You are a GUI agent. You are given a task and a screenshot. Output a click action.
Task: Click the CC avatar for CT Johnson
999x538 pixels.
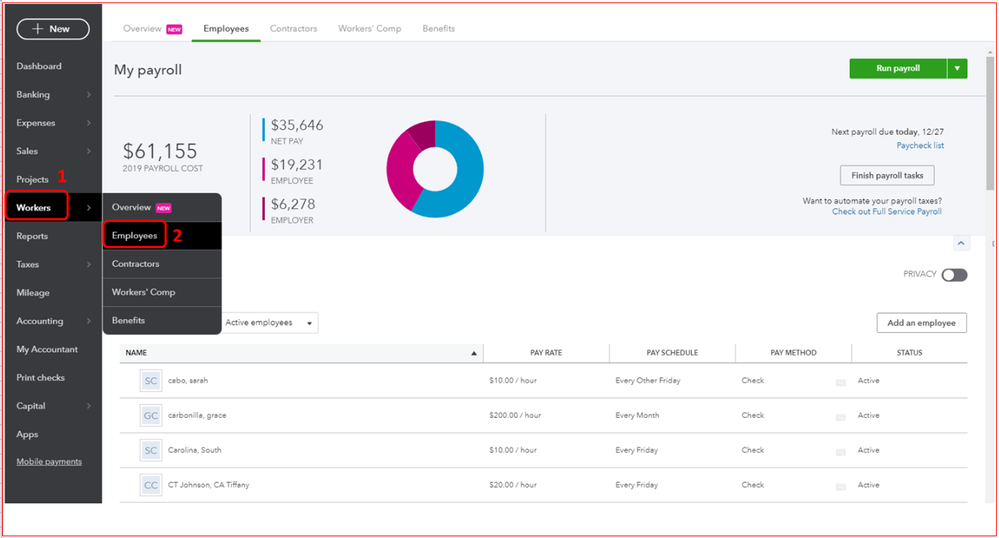[151, 485]
